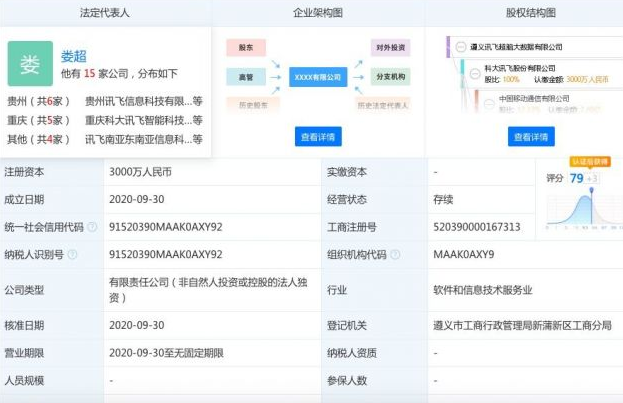Click the 股东 node in structure chart

tap(245, 47)
